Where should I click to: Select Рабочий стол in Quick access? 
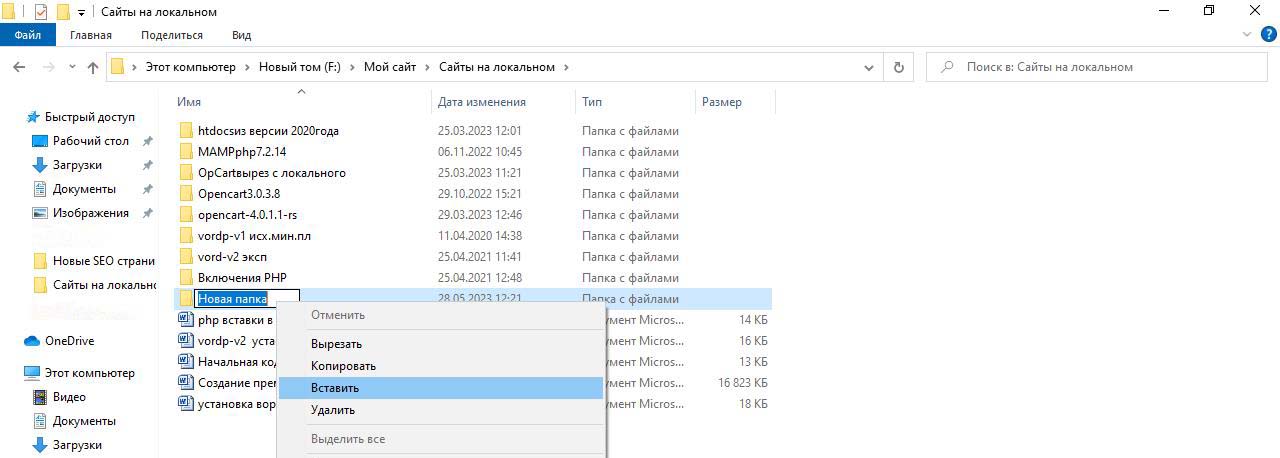click(90, 141)
